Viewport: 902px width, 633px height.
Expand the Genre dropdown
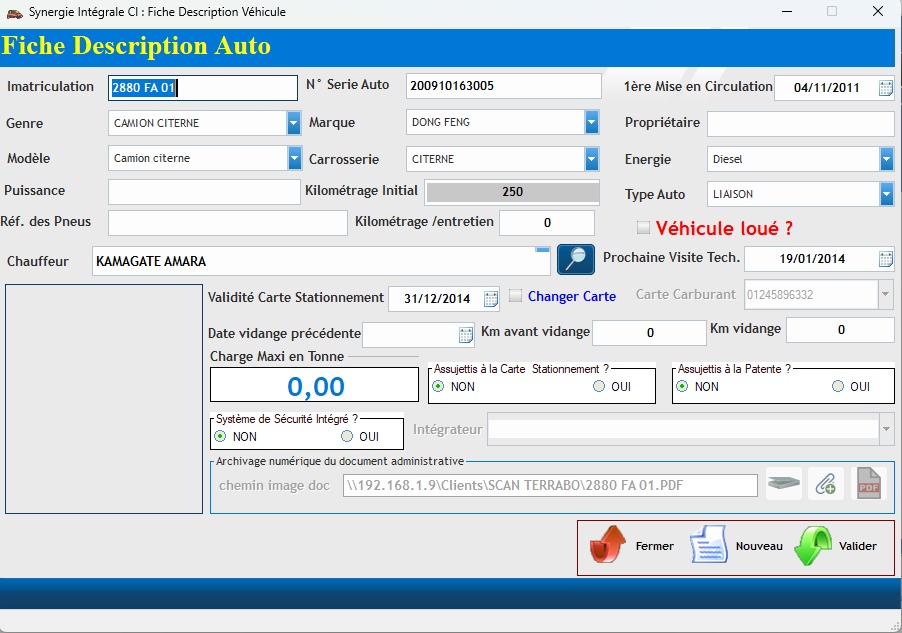[294, 123]
